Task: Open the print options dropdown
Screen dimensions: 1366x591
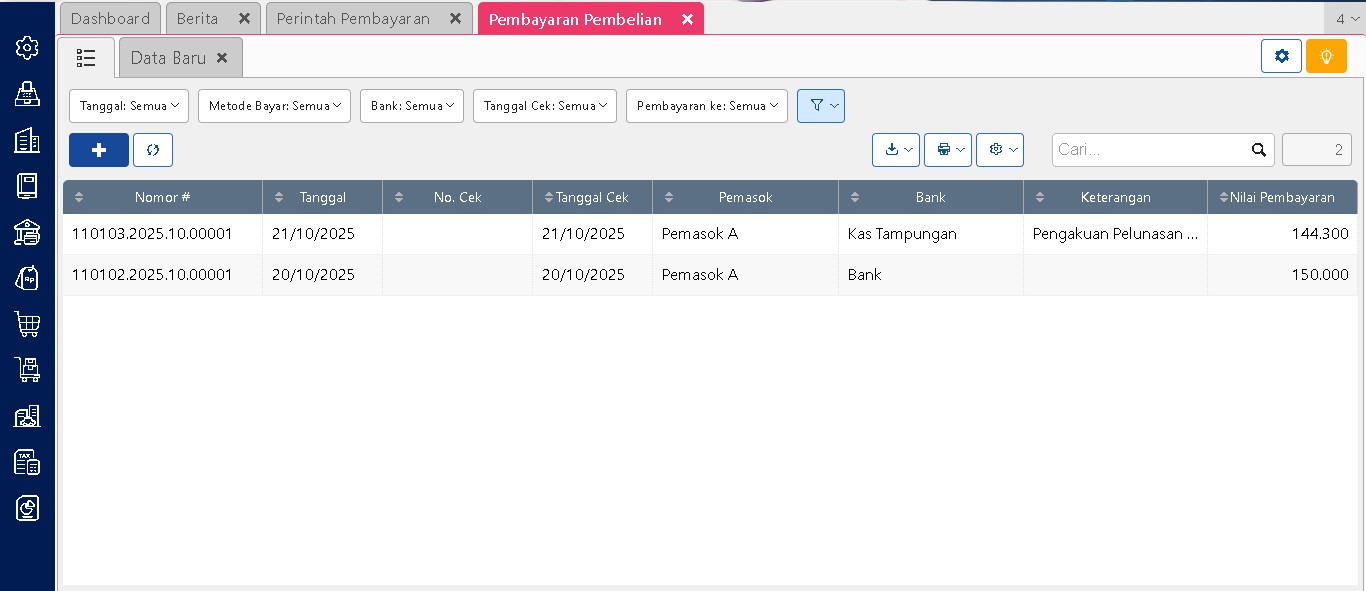Action: 947,150
